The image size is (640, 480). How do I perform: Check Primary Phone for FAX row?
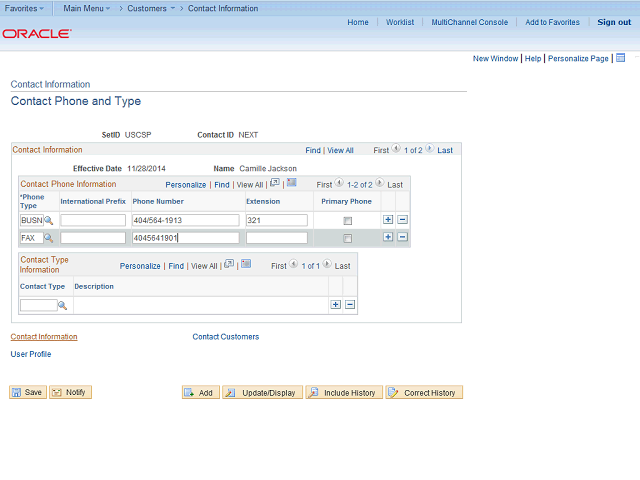click(x=347, y=238)
